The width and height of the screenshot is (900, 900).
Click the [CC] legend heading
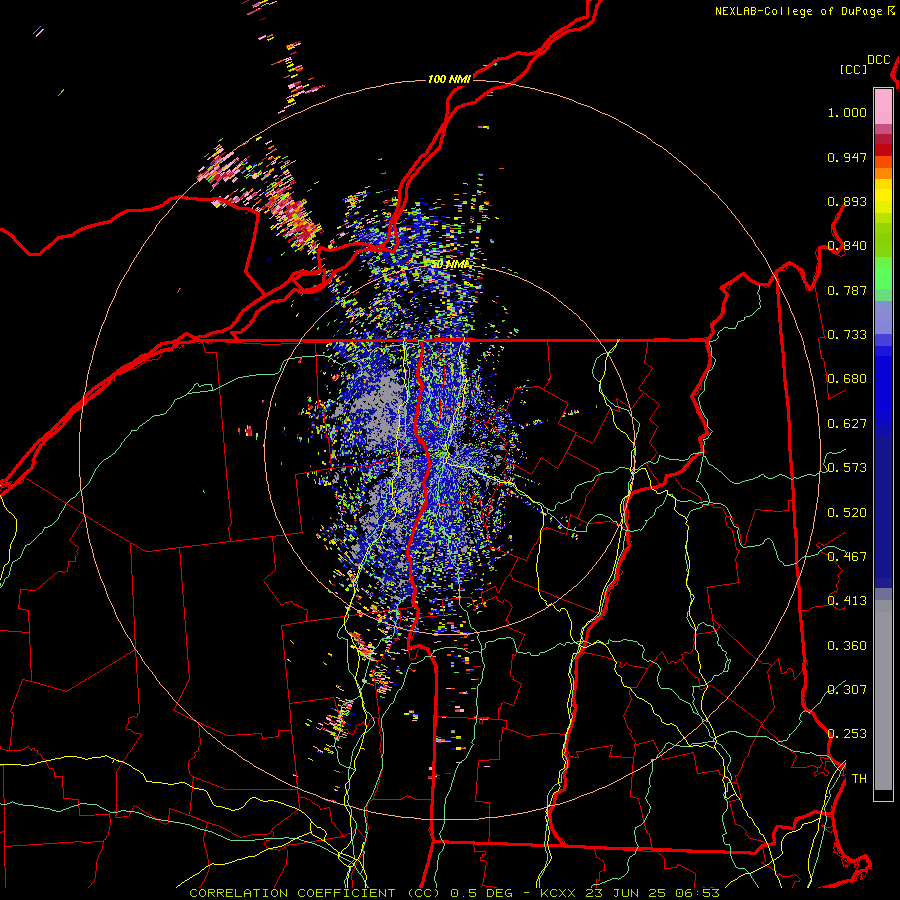coord(854,69)
